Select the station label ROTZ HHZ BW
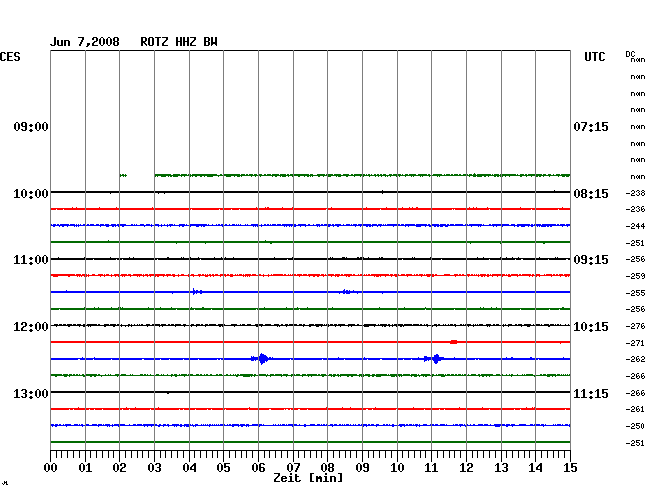Image resolution: width=650 pixels, height=494 pixels. [x=179, y=42]
